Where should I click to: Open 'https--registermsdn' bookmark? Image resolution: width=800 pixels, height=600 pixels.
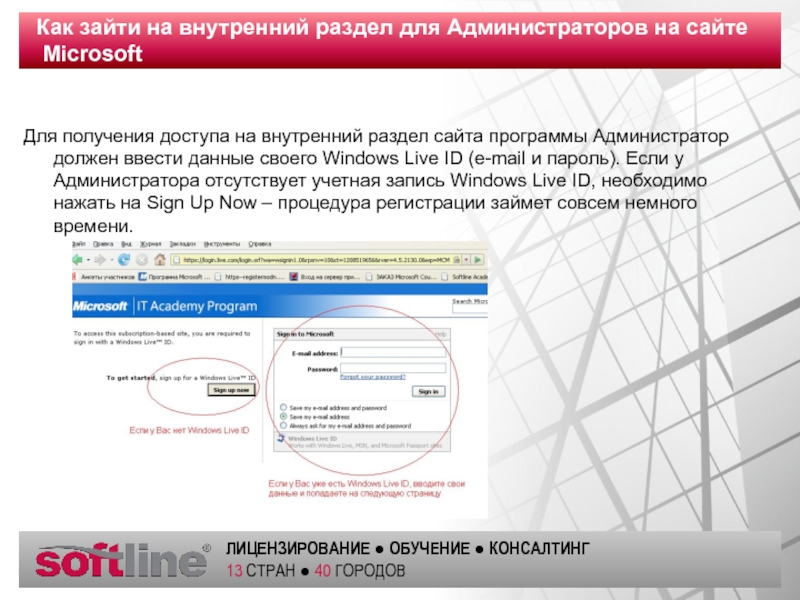coord(250,277)
